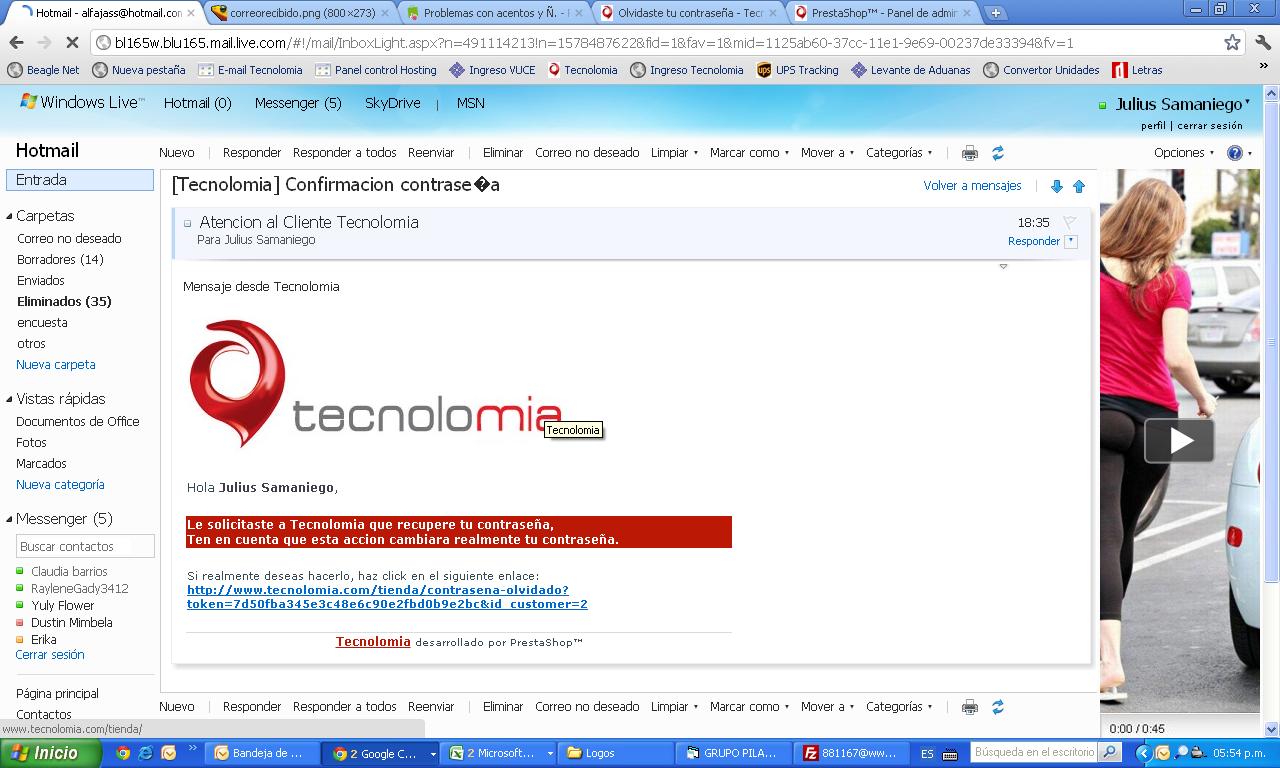Viewport: 1280px width, 768px height.
Task: Click Eliminar in the top toolbar
Action: [x=503, y=153]
